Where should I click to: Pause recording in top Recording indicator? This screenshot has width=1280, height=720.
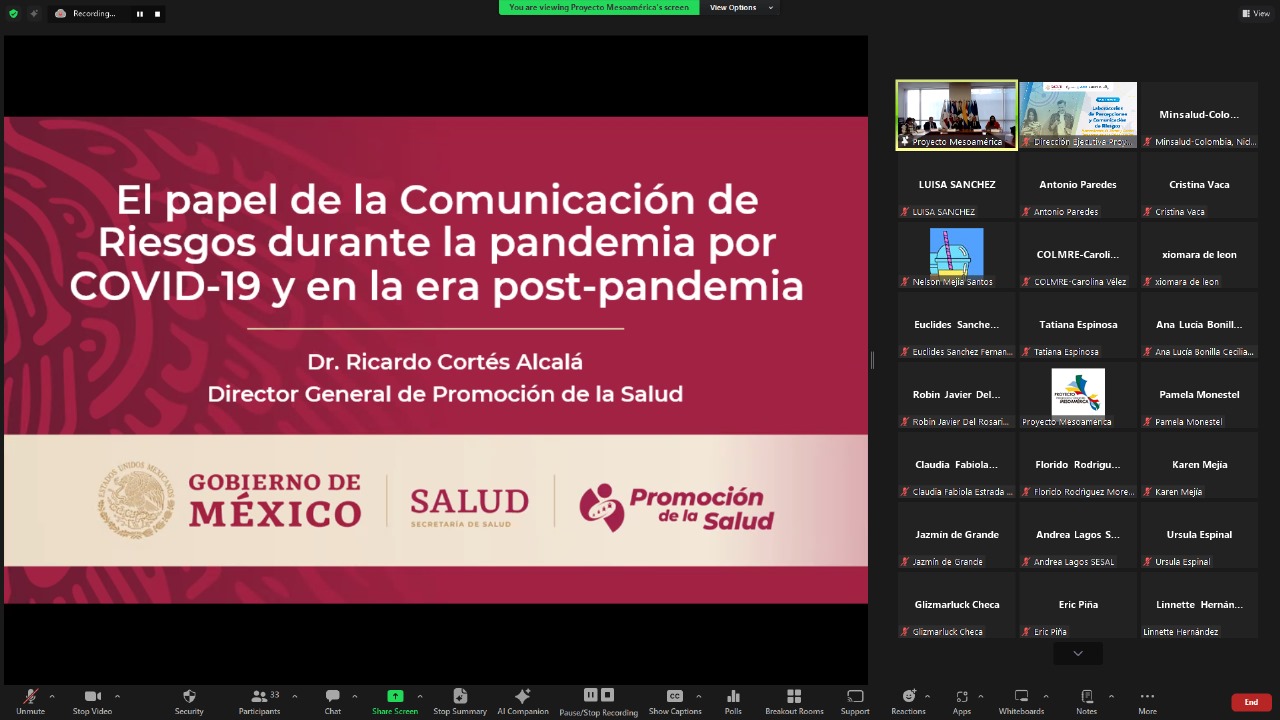point(139,14)
